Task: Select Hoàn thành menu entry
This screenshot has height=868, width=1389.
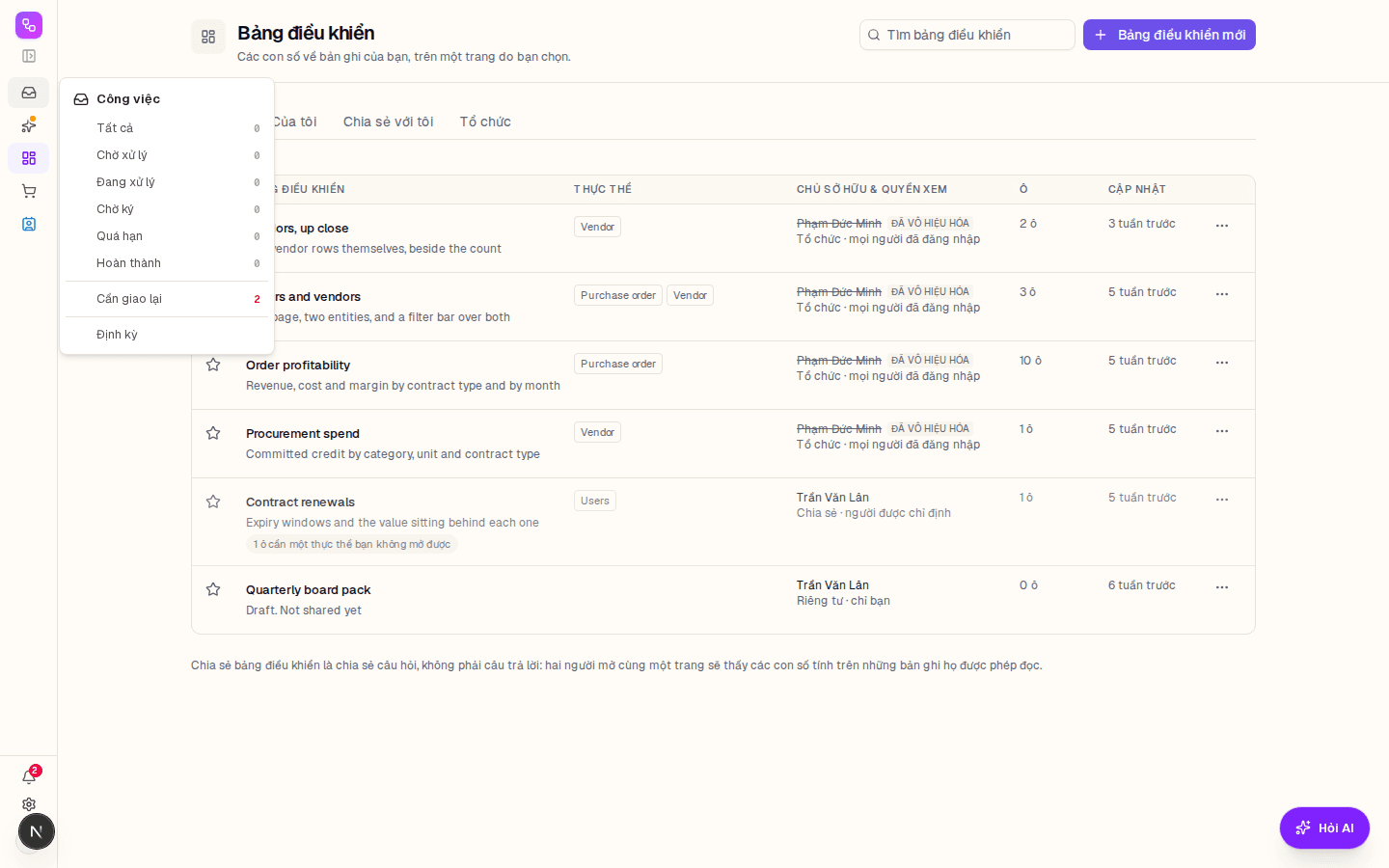Action: click(167, 263)
